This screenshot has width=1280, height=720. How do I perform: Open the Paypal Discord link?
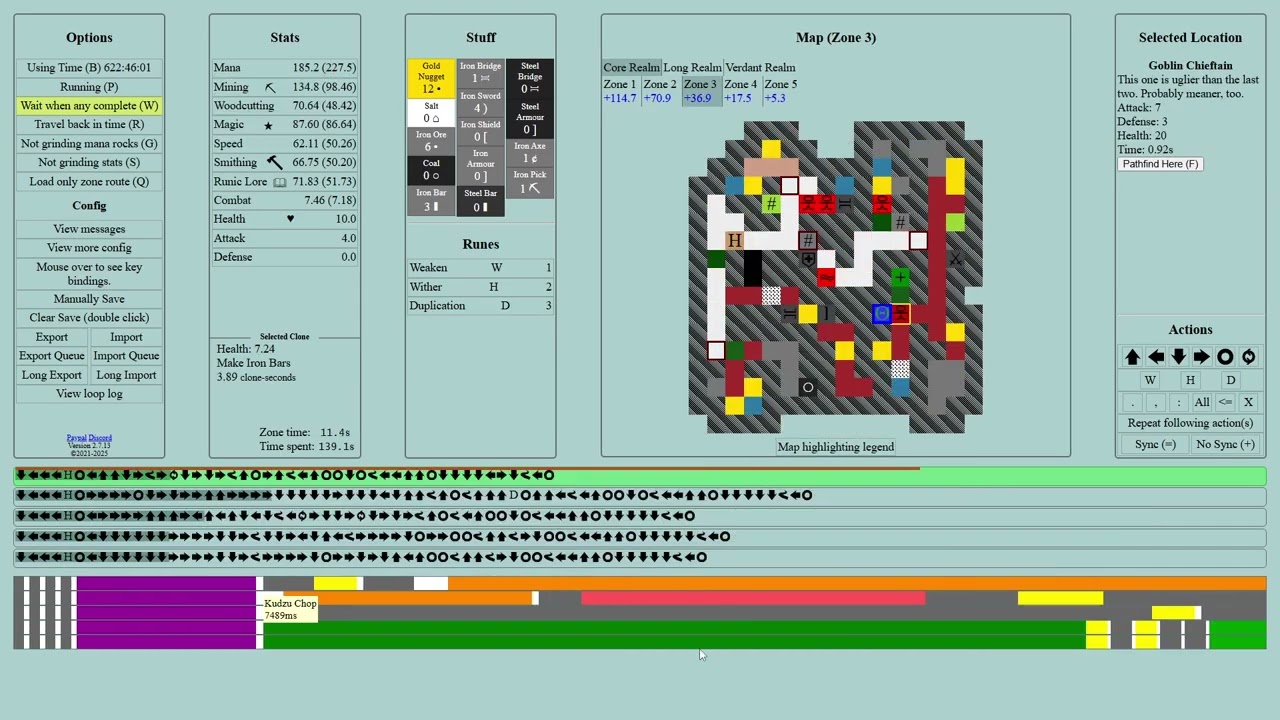pos(89,438)
